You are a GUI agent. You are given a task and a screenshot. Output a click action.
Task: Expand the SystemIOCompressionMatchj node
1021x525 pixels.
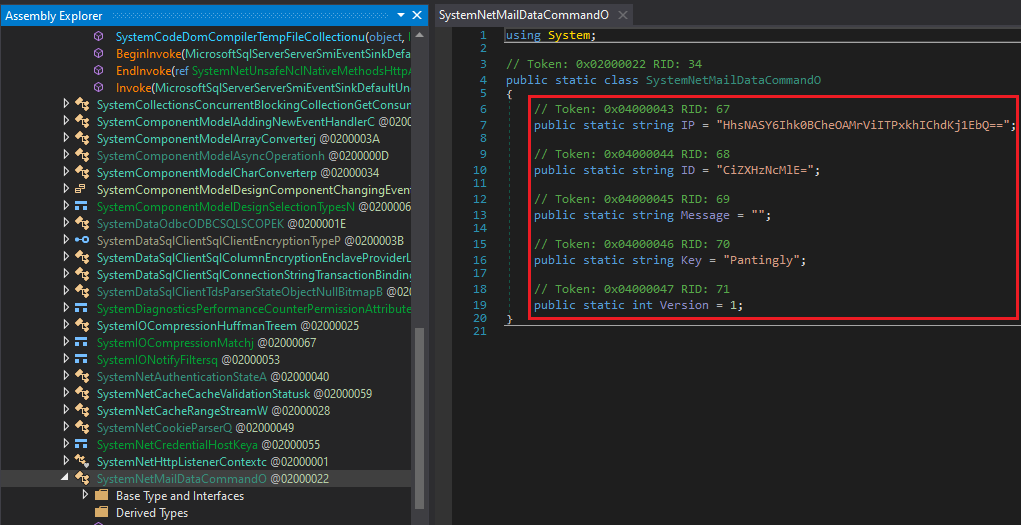pos(66,341)
